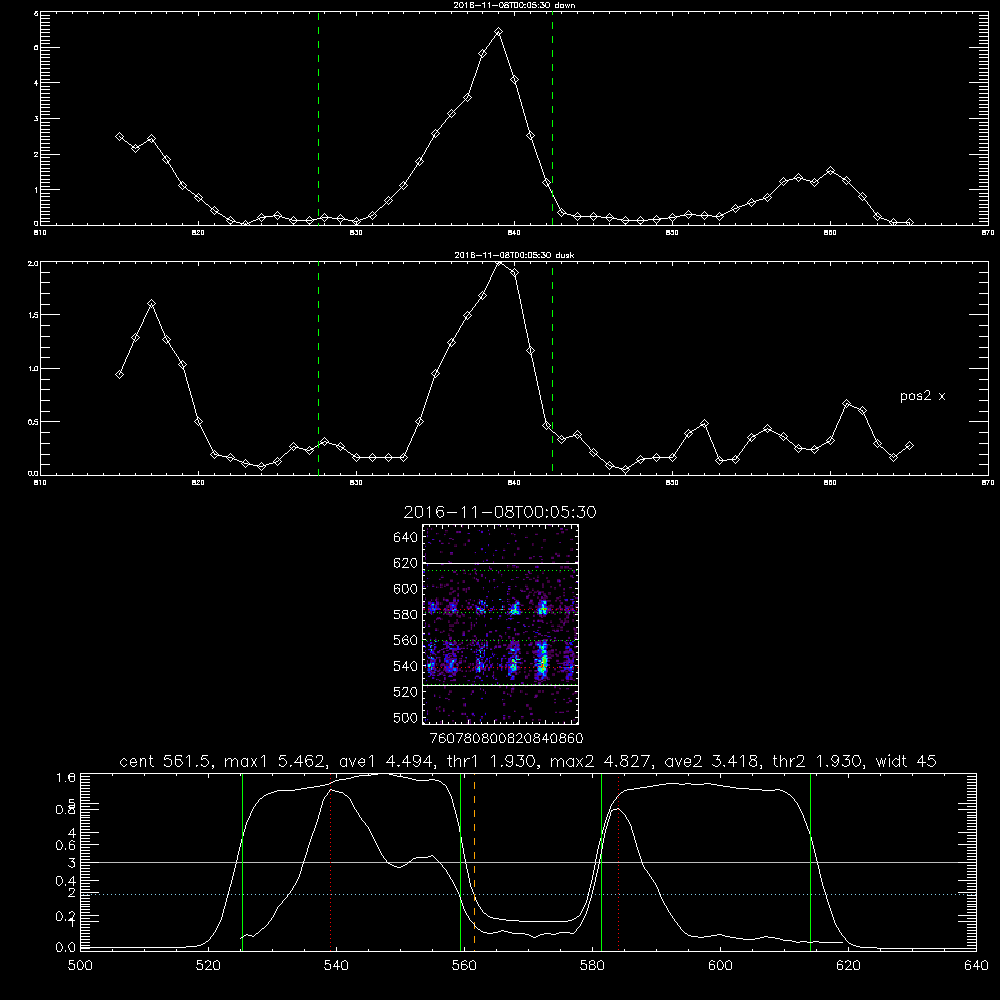
Task: Click the highest peak diamond in dawn plot
Action: click(x=499, y=31)
